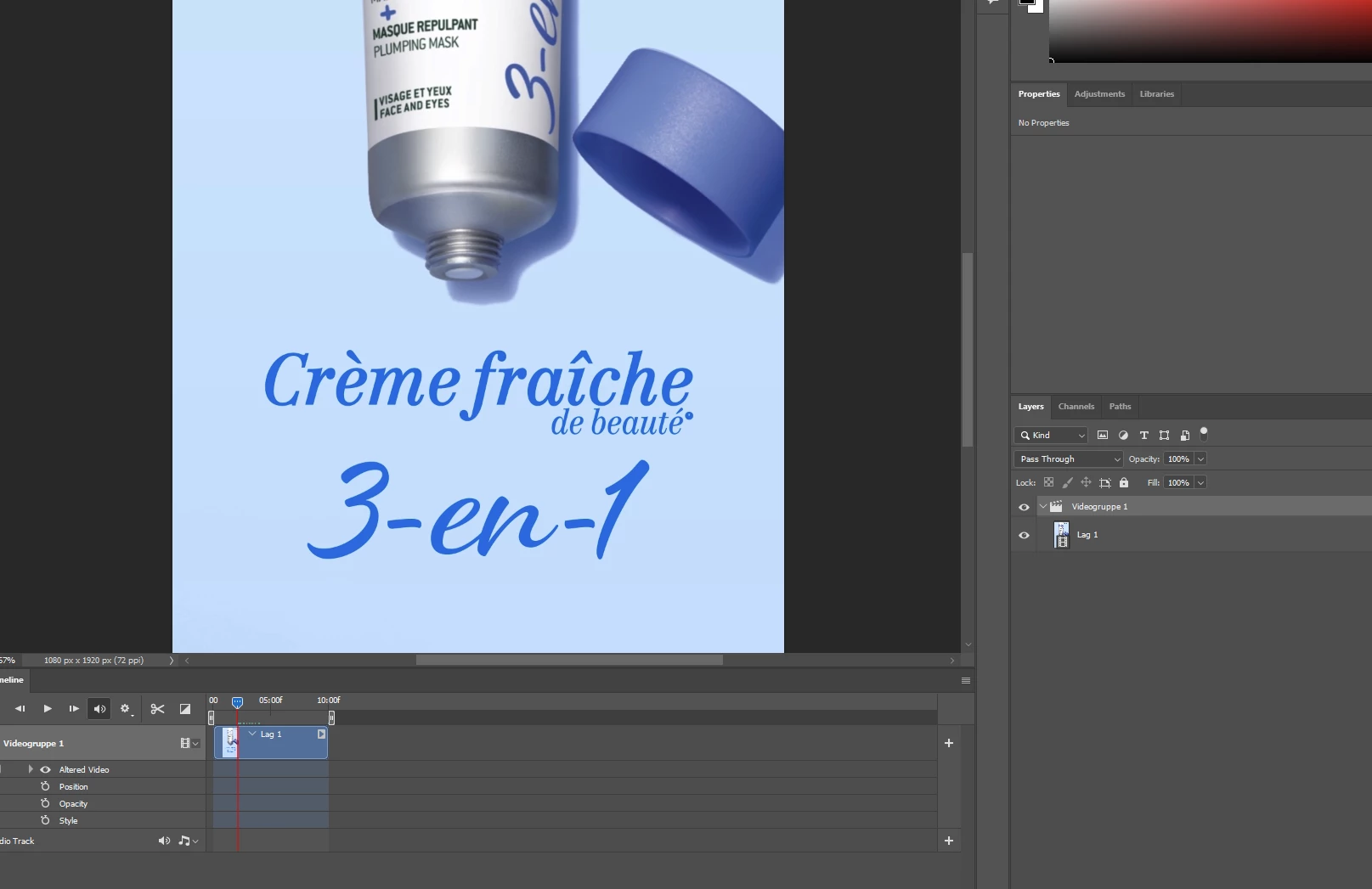Select Videogruppe 1 clapperboard group icon
The width and height of the screenshot is (1372, 889).
point(1056,506)
